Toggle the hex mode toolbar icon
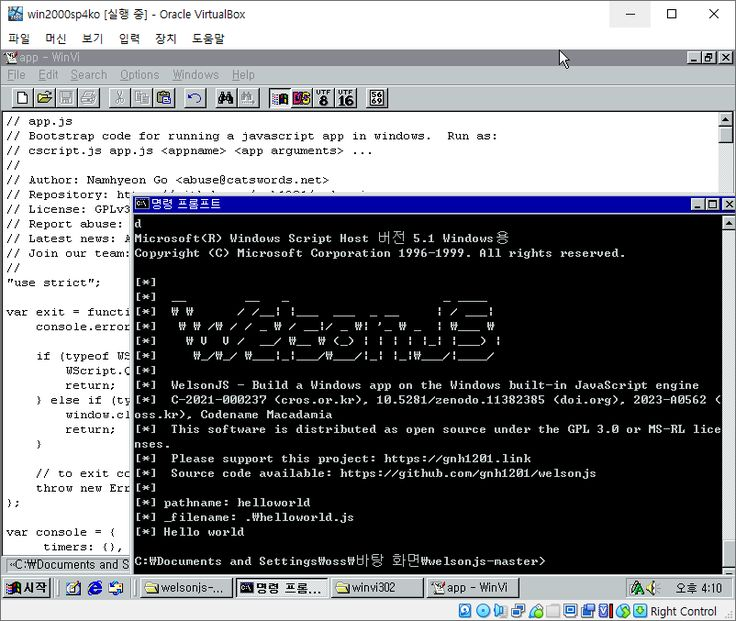Image resolution: width=736 pixels, height=621 pixels. tap(377, 97)
